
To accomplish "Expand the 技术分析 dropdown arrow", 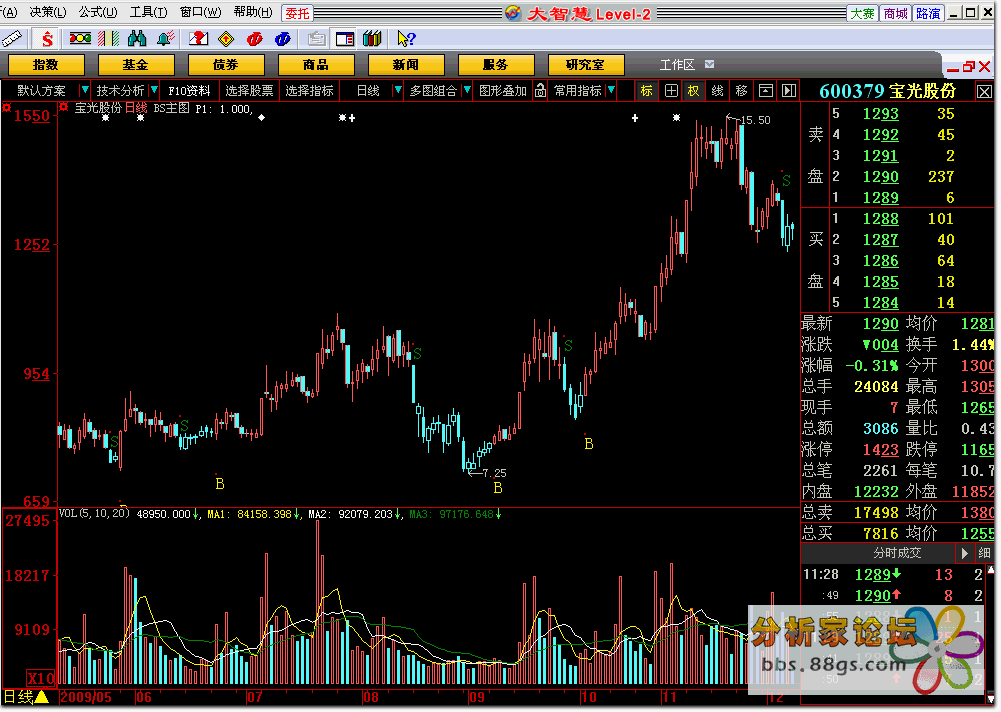I will point(153,91).
